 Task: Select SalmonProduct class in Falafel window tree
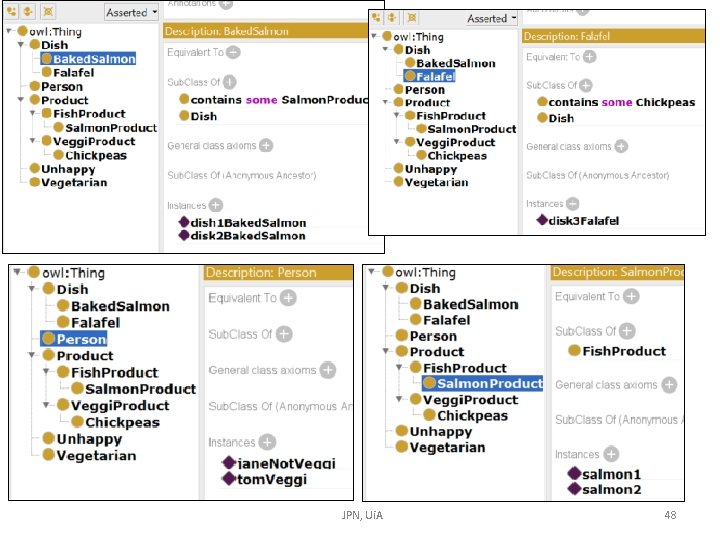click(x=467, y=129)
